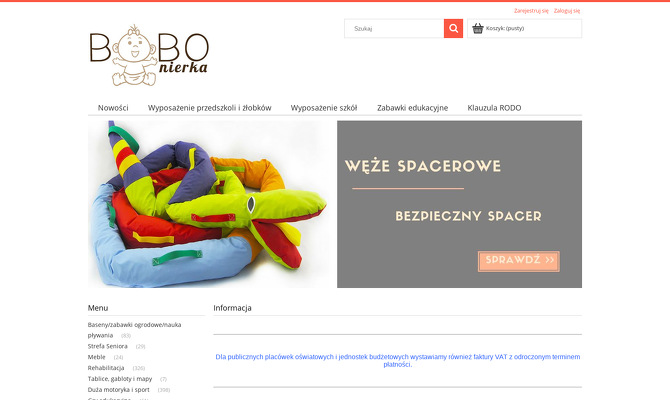Click the BOBOnierka baby logo
The width and height of the screenshot is (670, 400).
pos(149,55)
